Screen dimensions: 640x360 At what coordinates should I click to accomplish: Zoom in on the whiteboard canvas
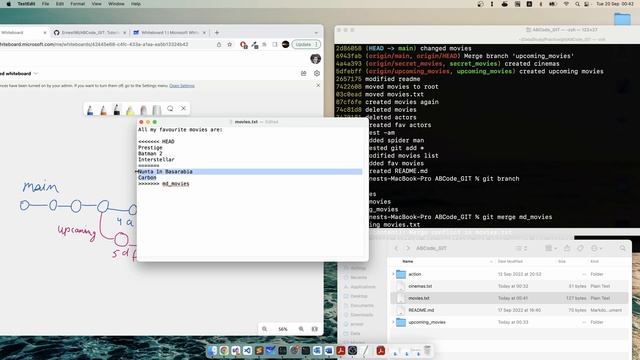pos(301,329)
